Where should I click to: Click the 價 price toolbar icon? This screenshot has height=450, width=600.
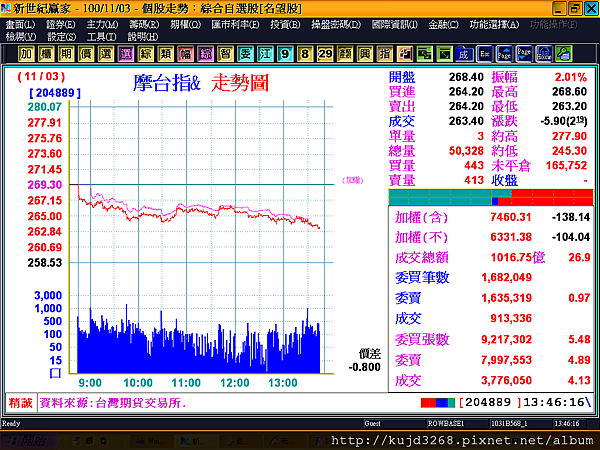(x=86, y=54)
